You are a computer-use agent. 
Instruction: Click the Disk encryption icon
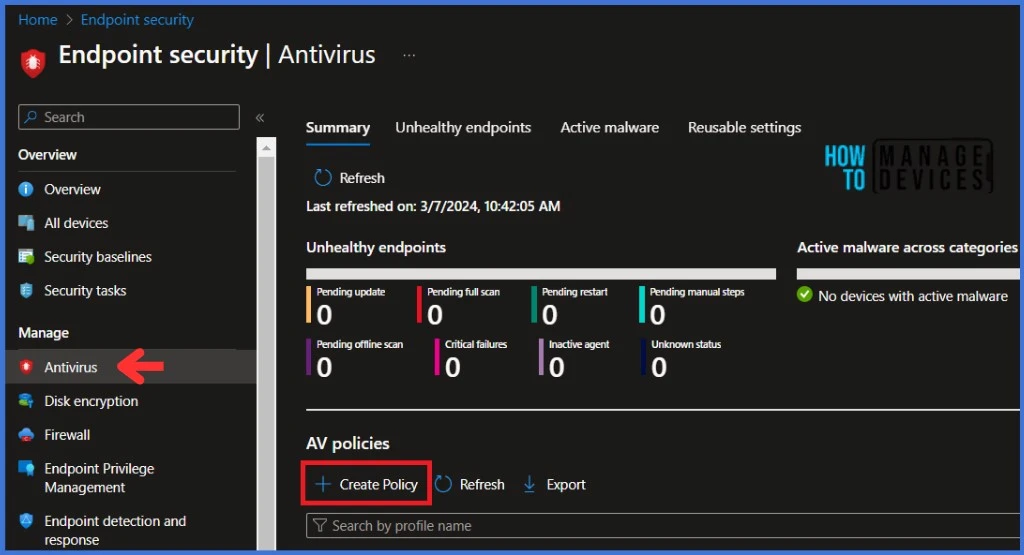[x=26, y=401]
